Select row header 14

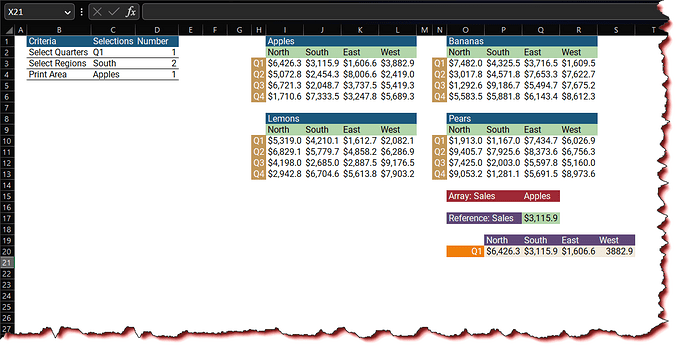tap(7, 185)
